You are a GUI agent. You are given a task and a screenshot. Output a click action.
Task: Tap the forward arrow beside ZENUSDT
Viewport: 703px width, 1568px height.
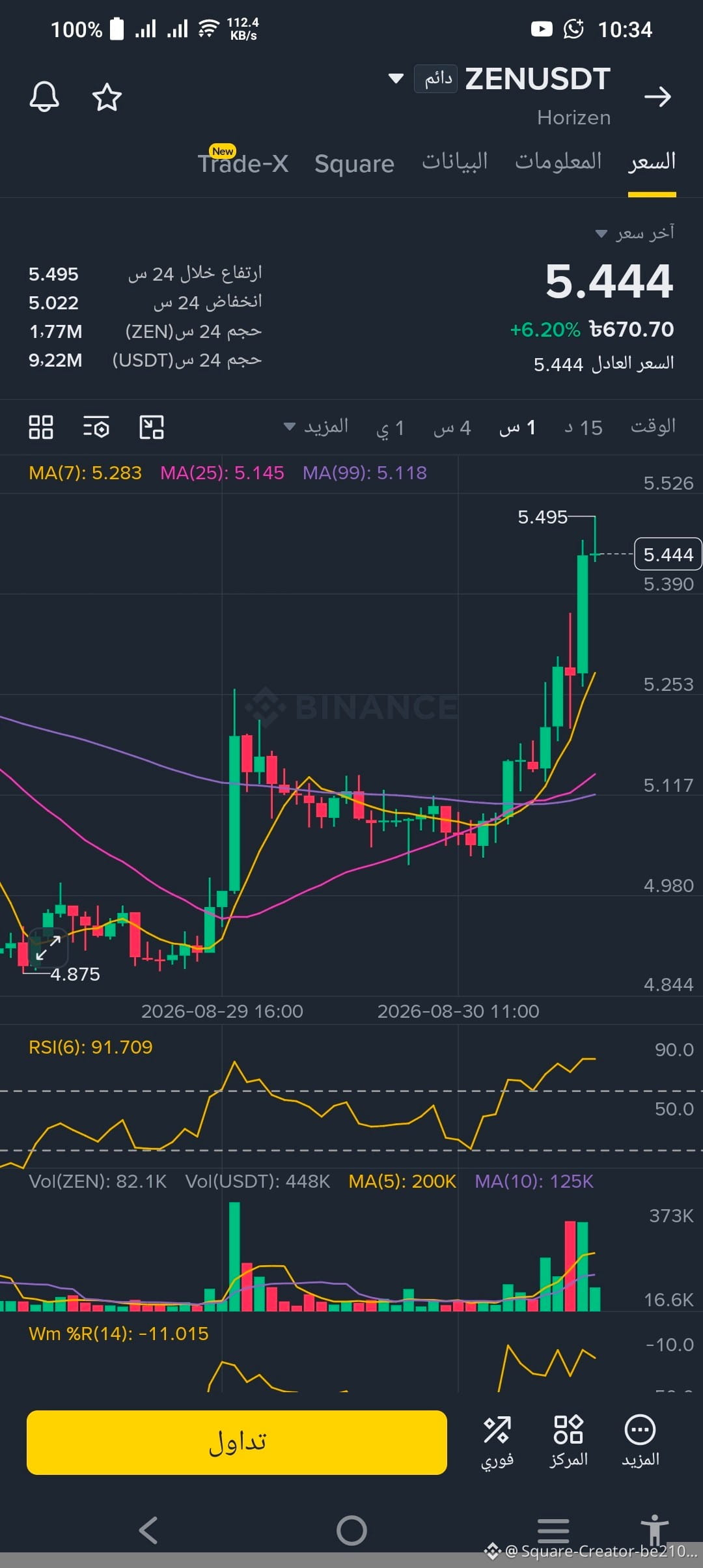coord(657,96)
